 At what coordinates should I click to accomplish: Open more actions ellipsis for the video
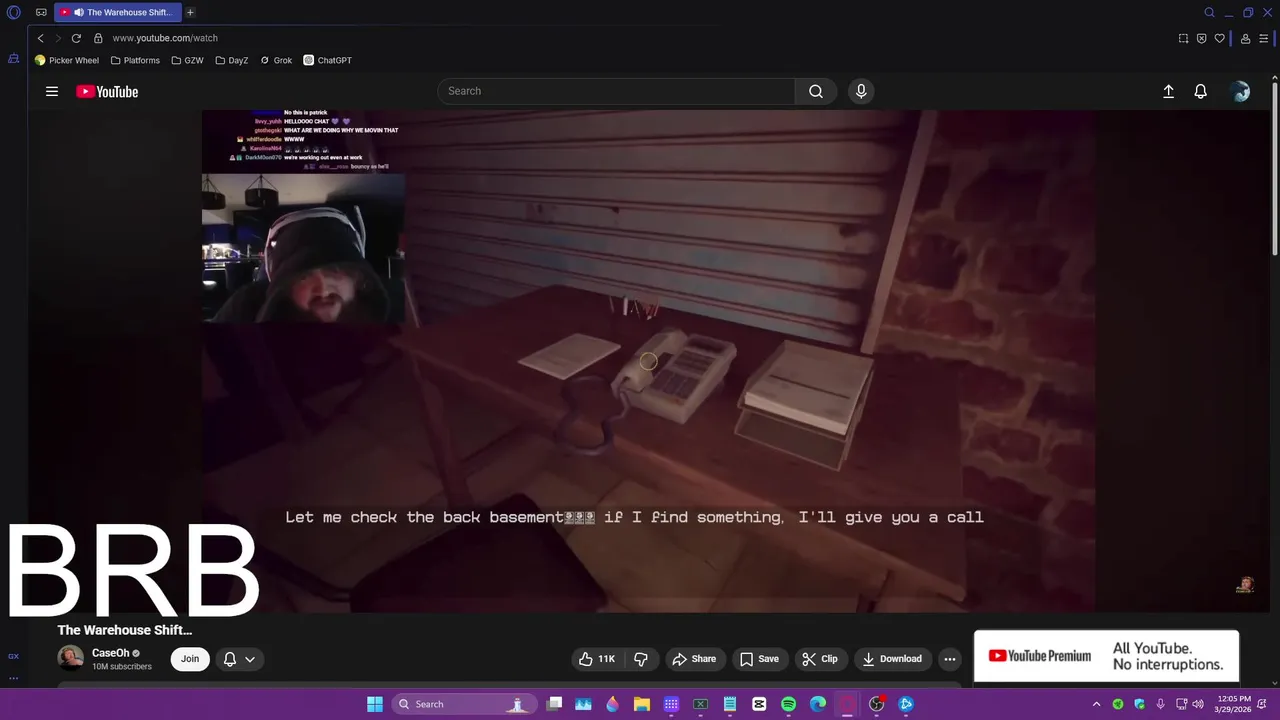tap(950, 659)
